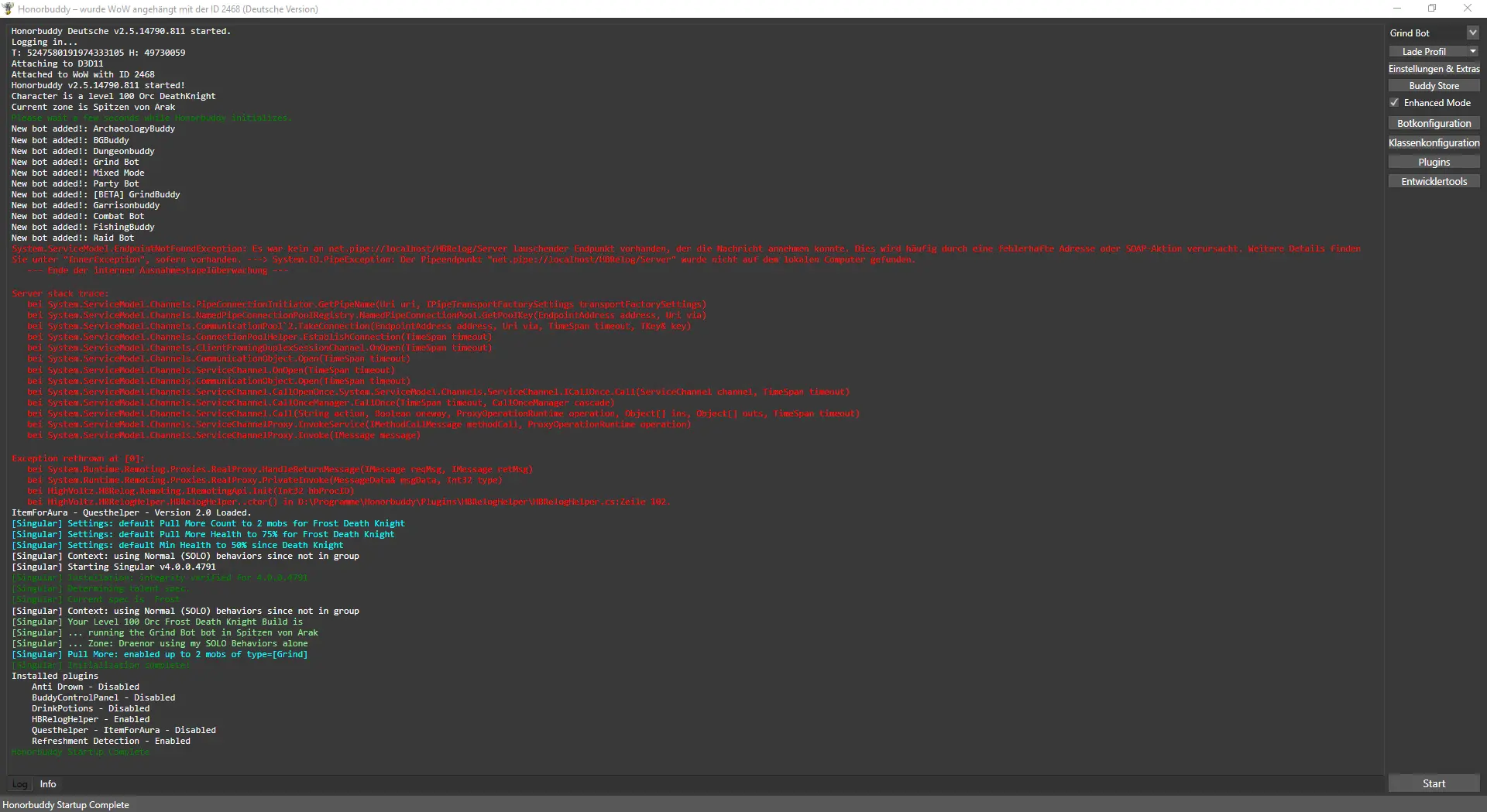
Task: Open Botkonfiguration
Action: coord(1434,123)
